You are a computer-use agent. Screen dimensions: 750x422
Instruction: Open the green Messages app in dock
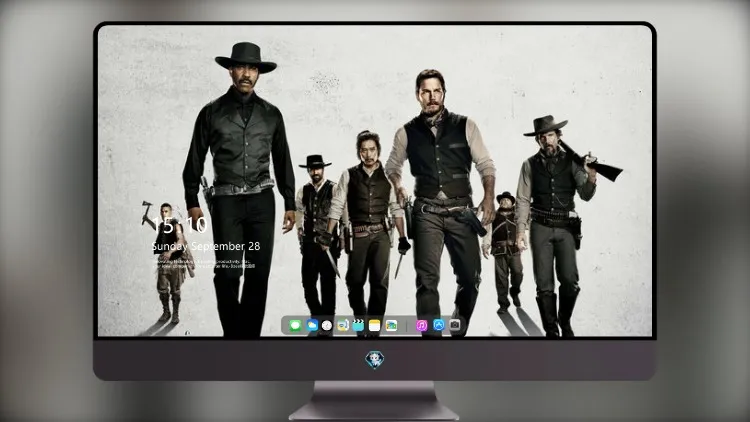point(295,325)
